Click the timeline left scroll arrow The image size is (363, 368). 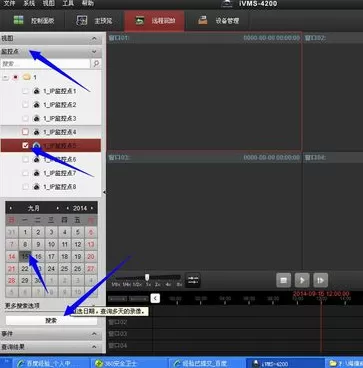155,298
